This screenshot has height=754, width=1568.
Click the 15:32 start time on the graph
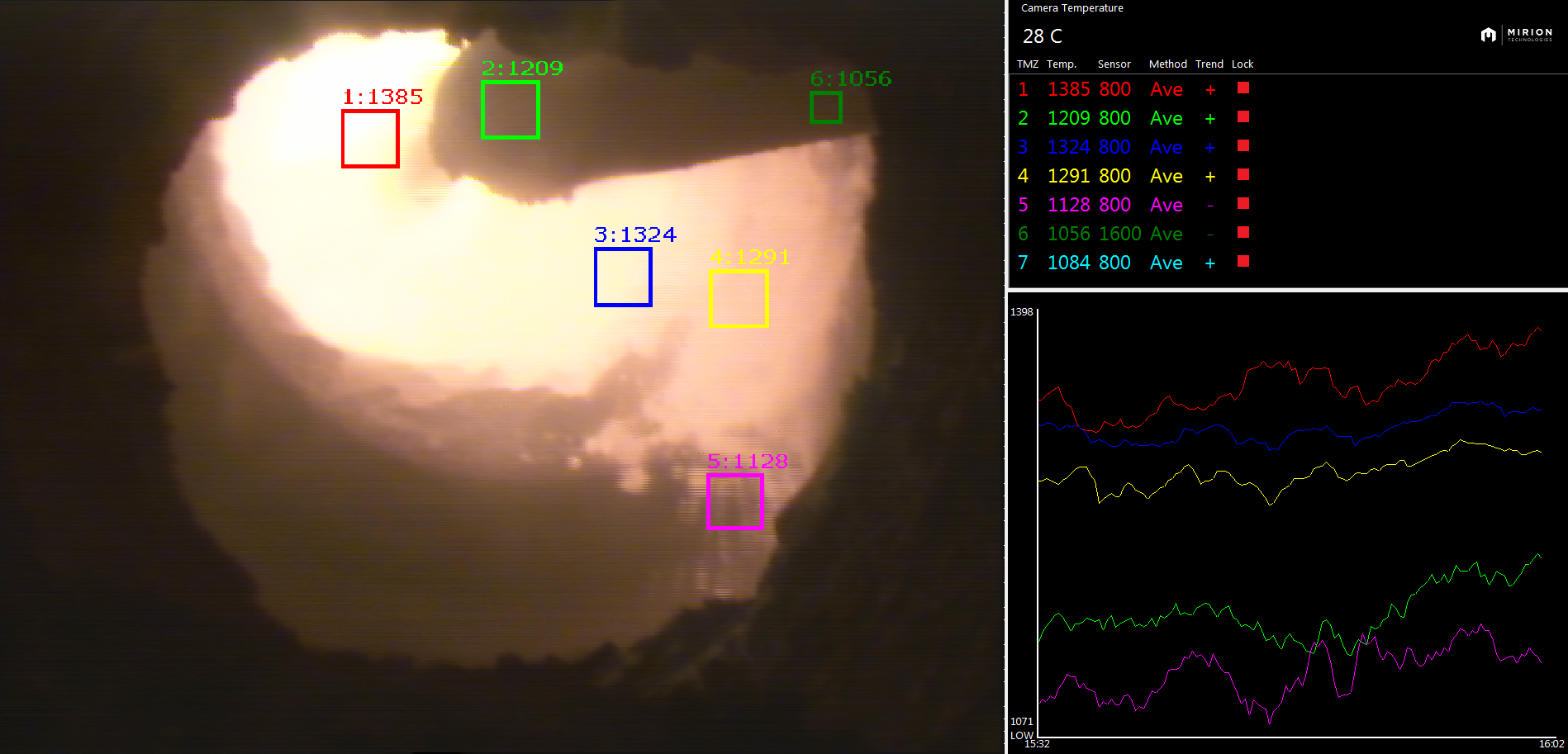1038,744
